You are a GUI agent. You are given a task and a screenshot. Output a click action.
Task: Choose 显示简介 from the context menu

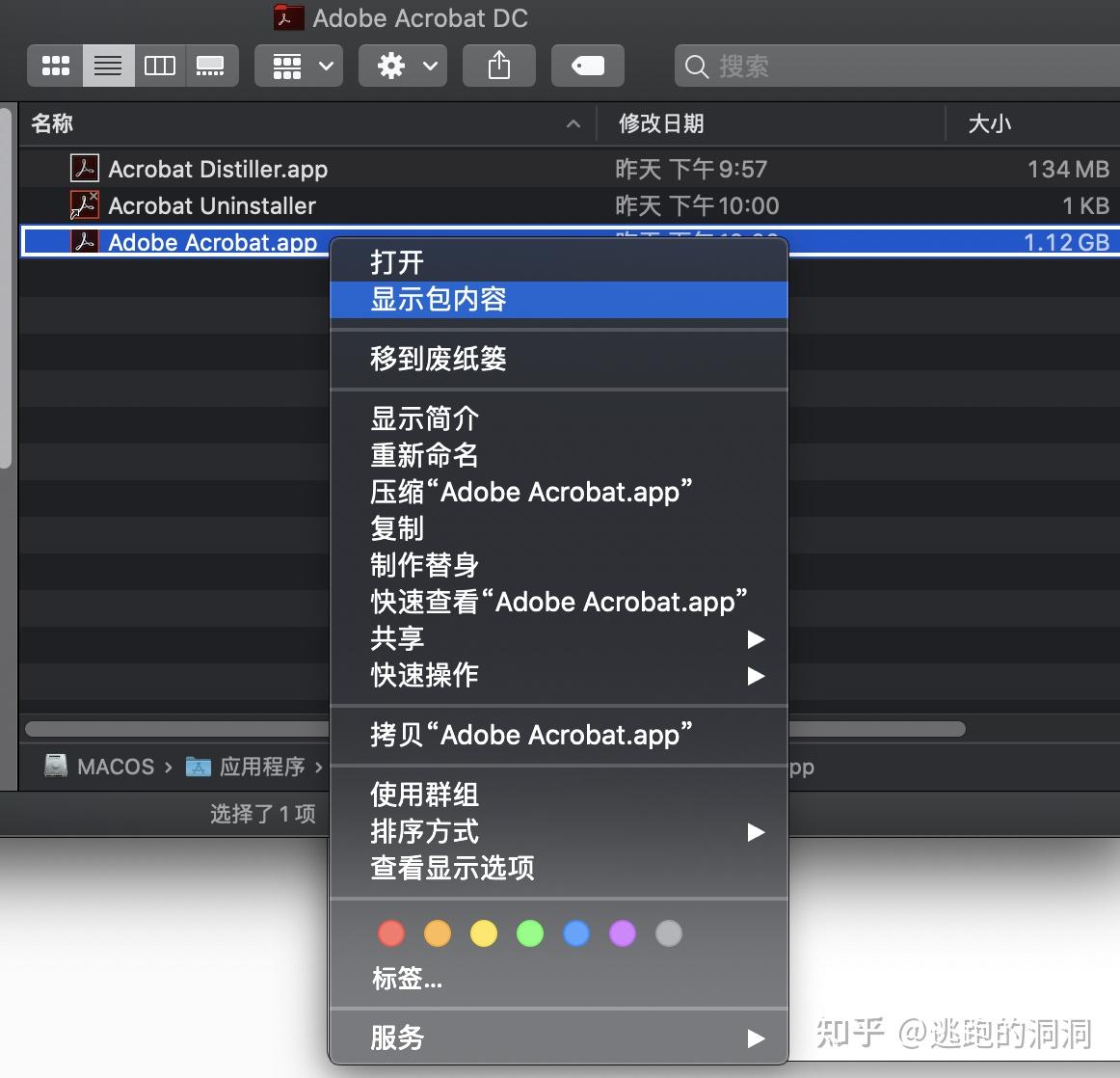[x=559, y=418]
